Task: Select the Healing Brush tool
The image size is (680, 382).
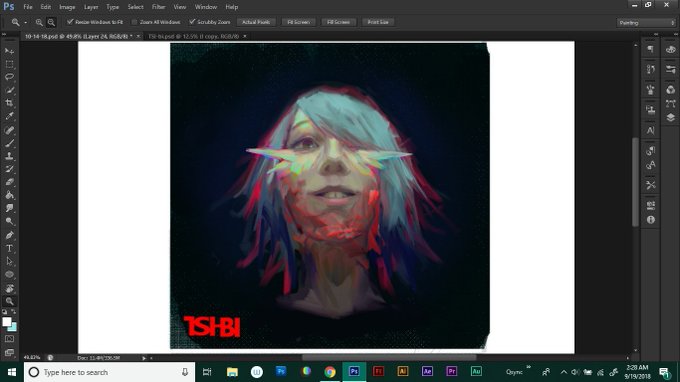Action: (x=9, y=130)
